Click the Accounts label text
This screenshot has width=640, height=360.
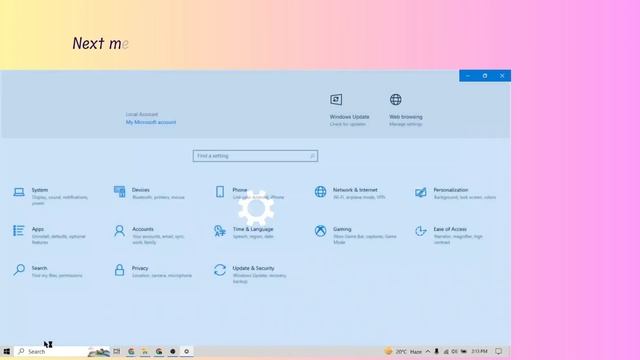pos(143,229)
